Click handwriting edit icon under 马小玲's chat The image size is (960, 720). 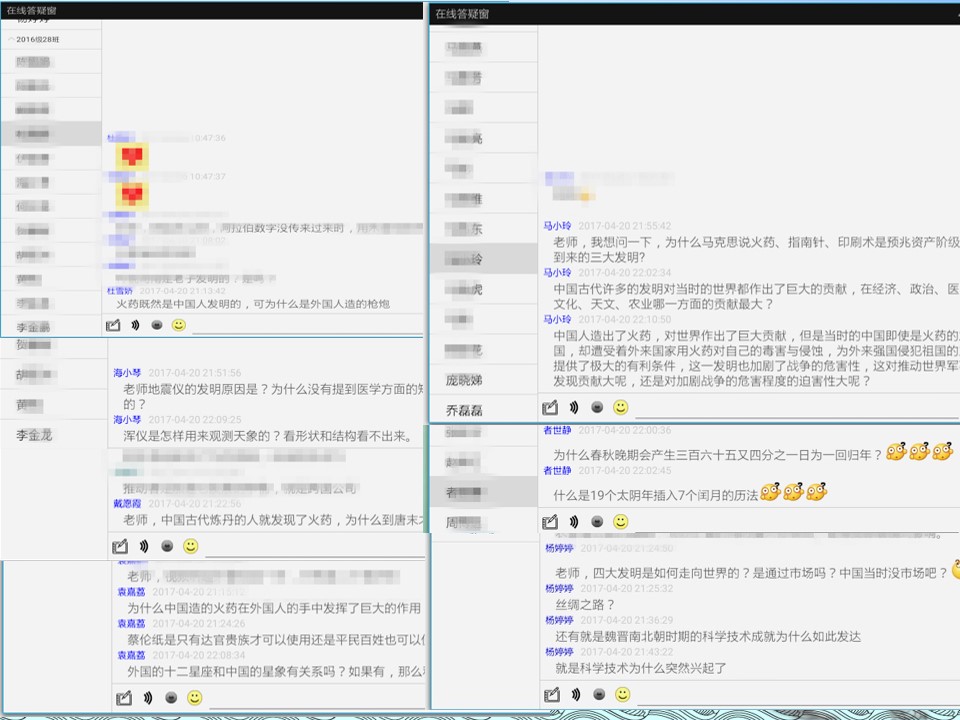(550, 407)
